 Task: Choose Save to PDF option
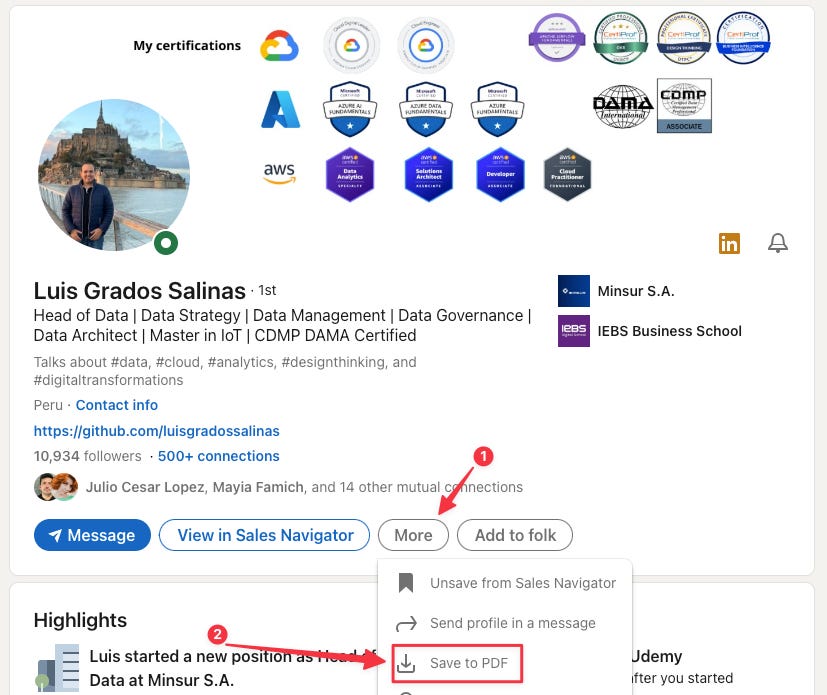(457, 663)
